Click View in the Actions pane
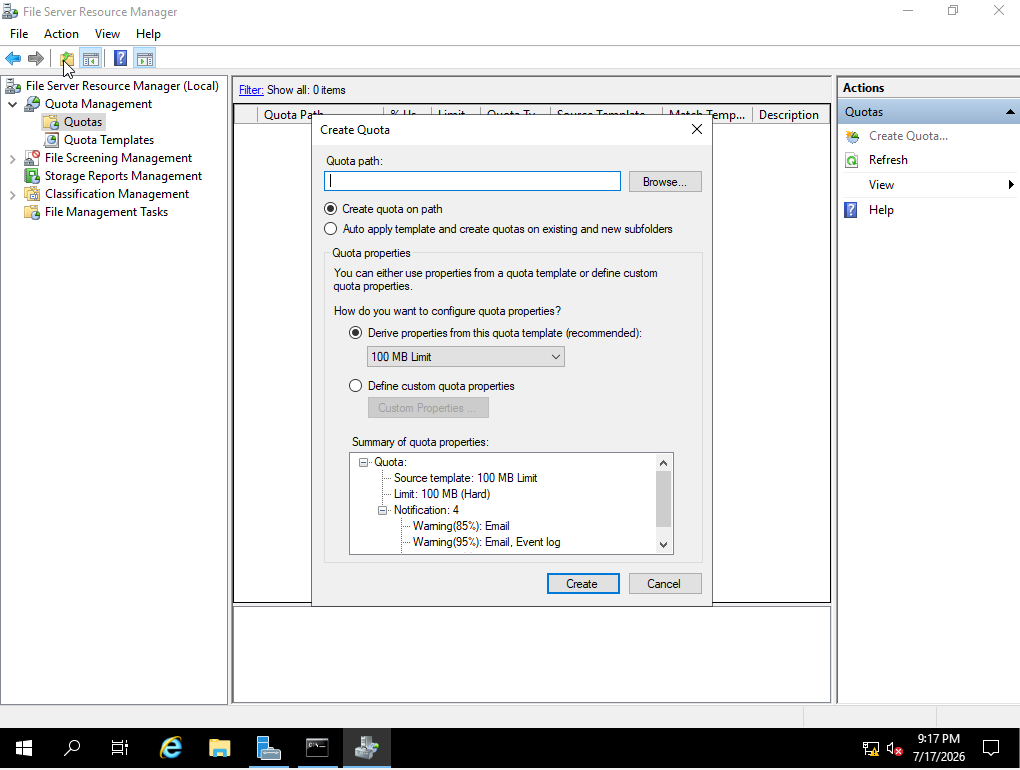The width and height of the screenshot is (1020, 770). point(881,185)
